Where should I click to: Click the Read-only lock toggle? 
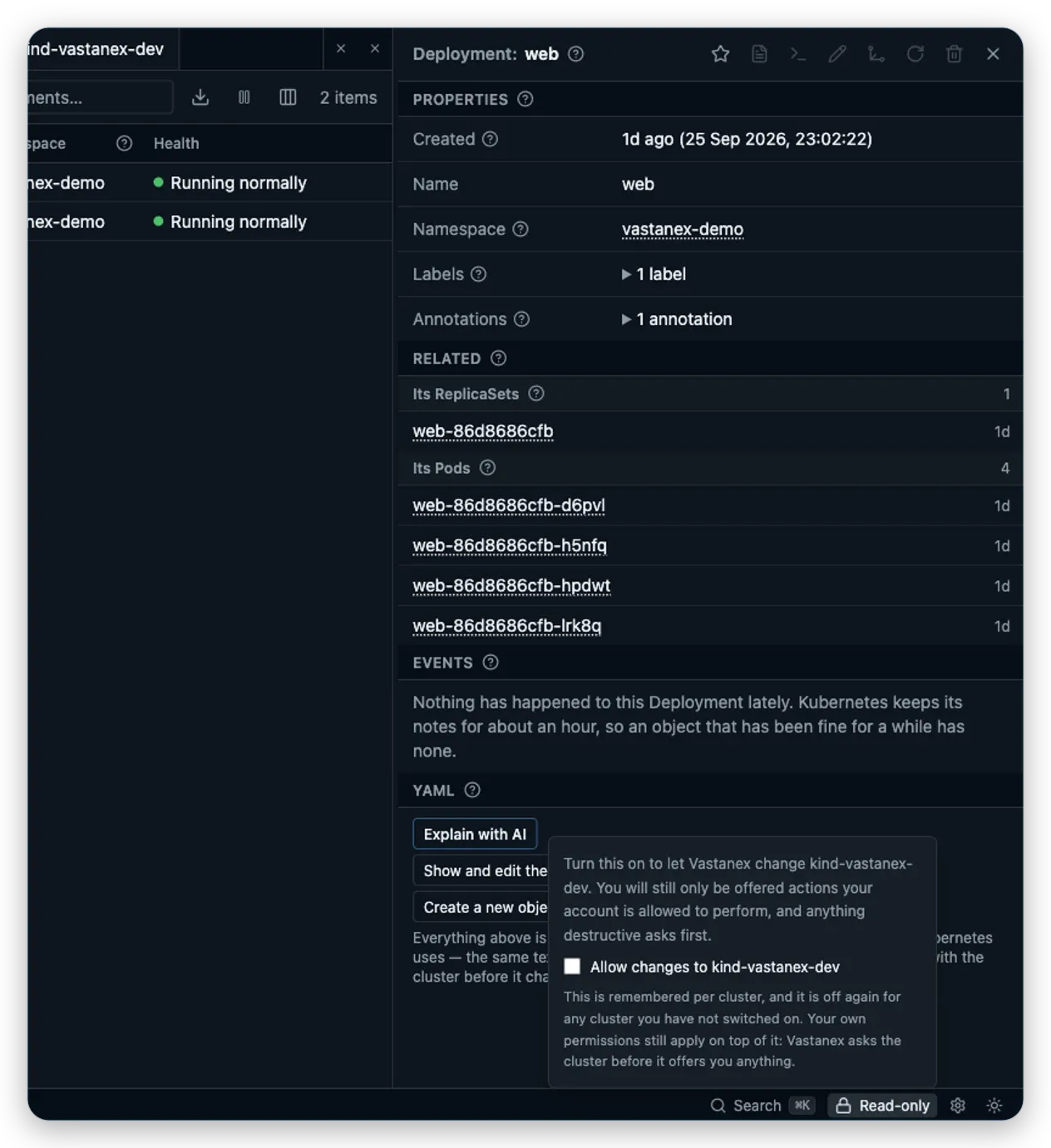coord(882,1105)
